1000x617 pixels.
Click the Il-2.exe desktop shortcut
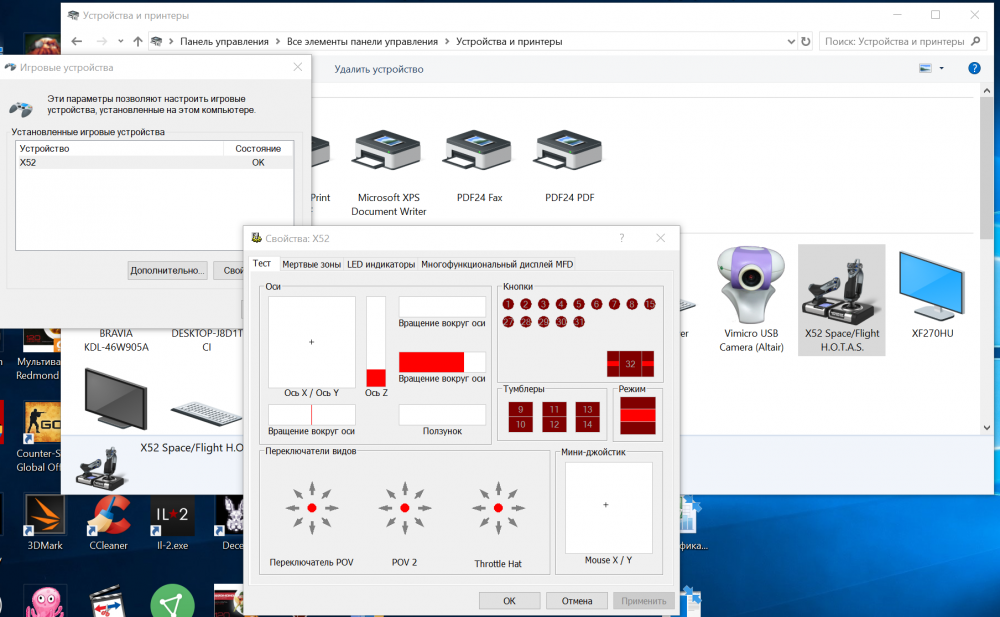pyautogui.click(x=172, y=517)
